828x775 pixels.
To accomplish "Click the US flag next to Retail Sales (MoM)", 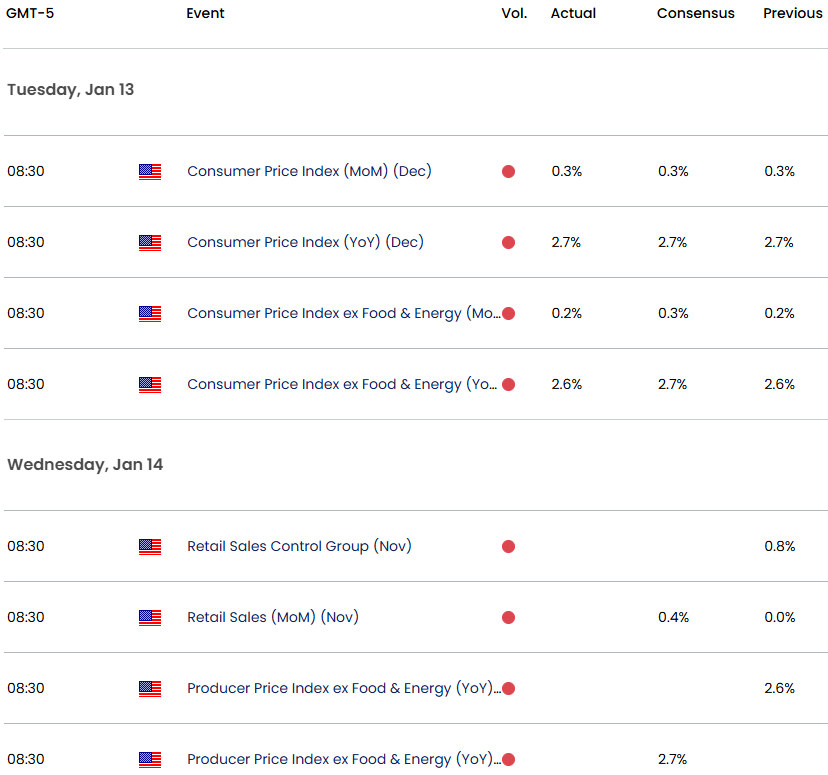I will [150, 618].
